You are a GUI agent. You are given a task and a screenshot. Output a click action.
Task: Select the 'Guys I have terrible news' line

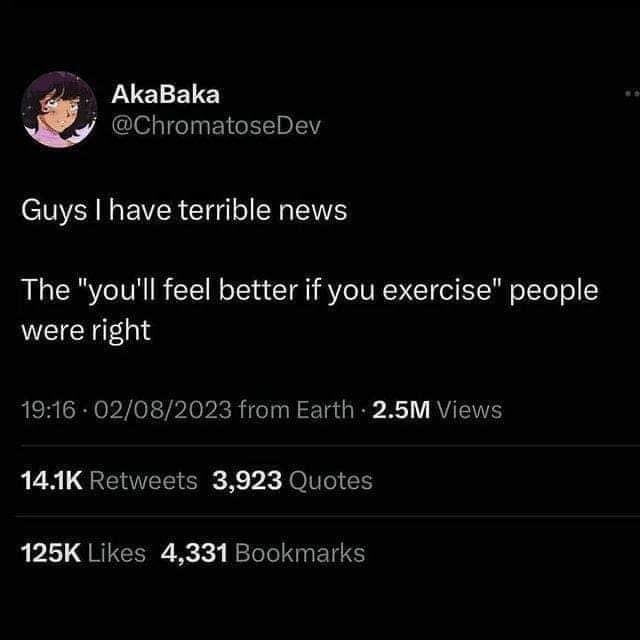pos(184,211)
